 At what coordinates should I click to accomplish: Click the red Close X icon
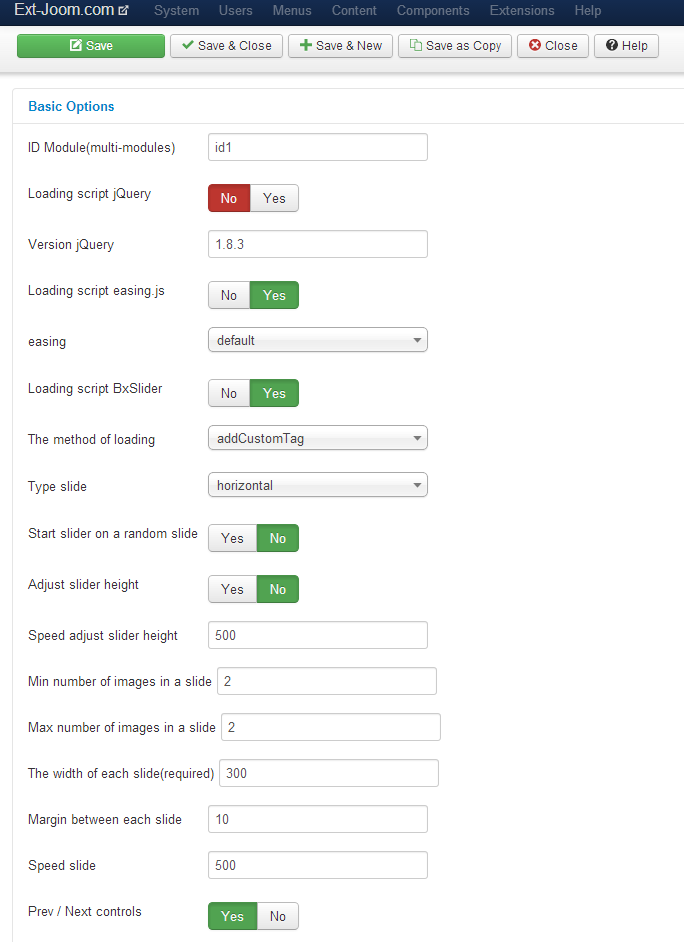534,45
